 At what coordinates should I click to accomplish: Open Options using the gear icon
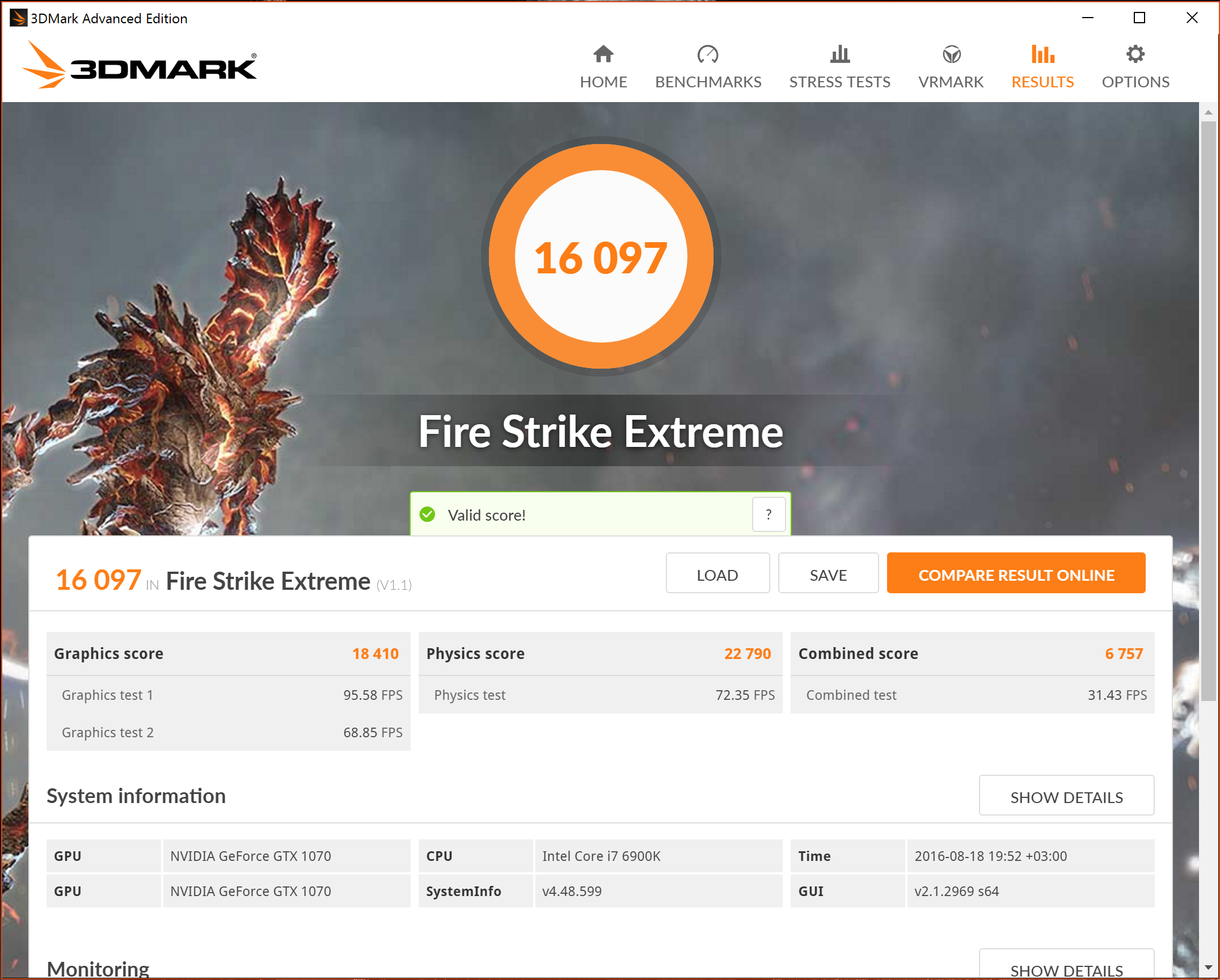tap(1135, 54)
